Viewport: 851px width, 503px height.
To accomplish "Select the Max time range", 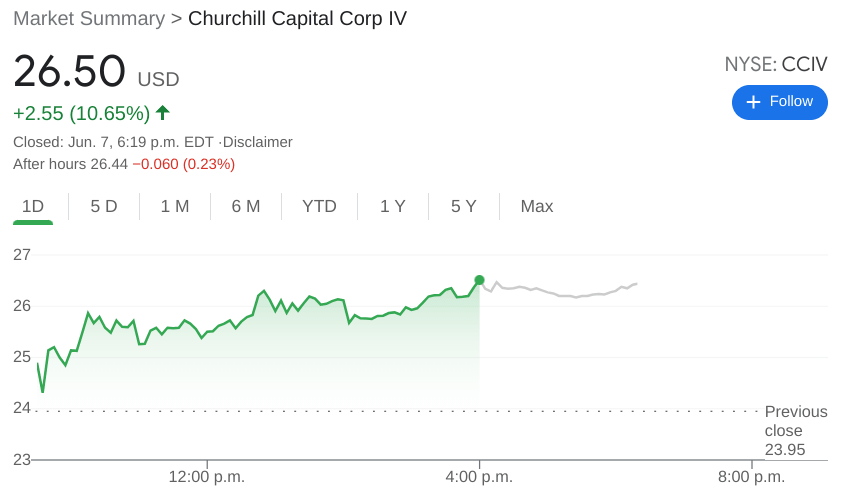I will pos(537,207).
